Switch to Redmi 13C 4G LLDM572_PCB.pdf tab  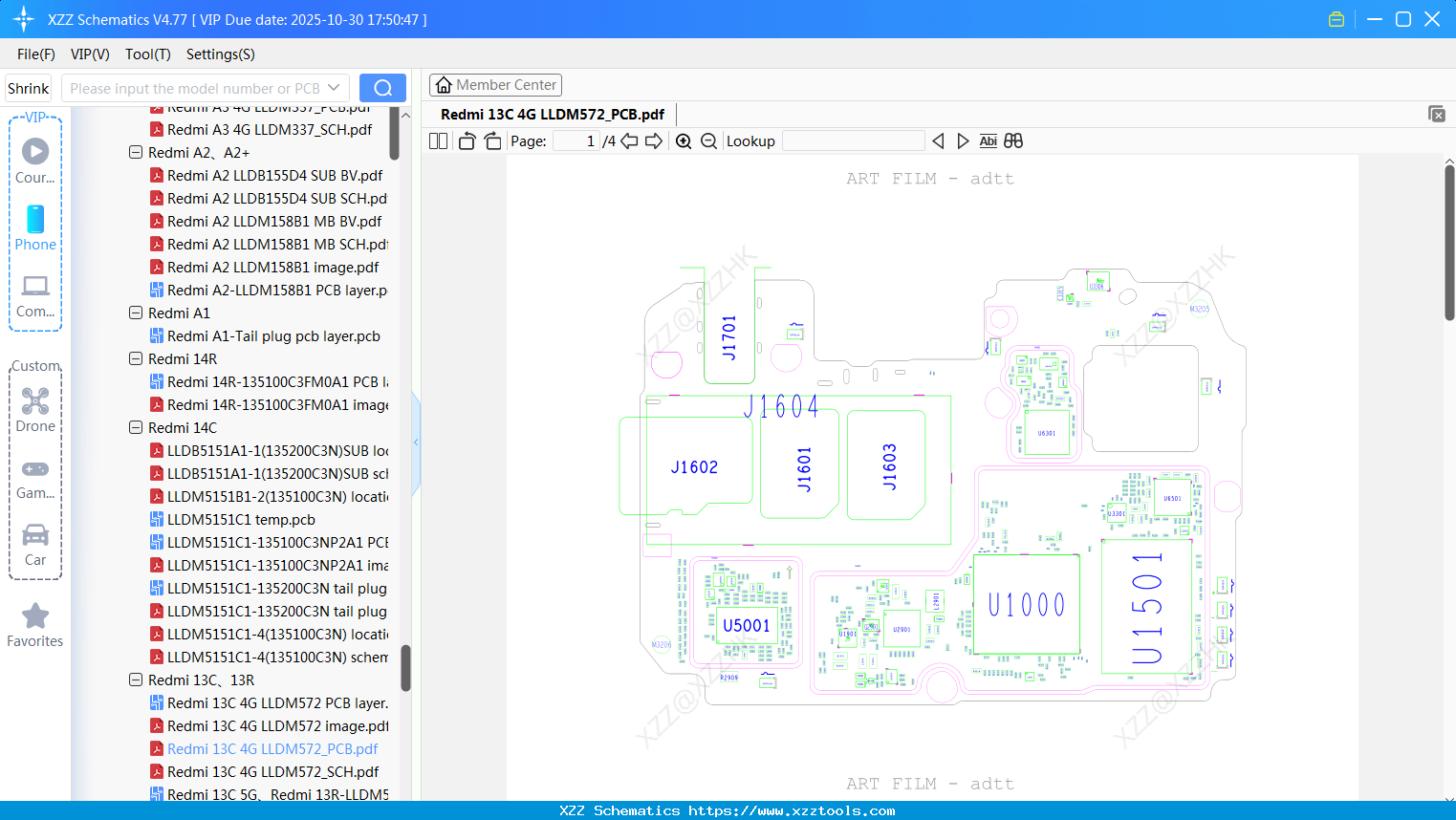[x=553, y=114]
